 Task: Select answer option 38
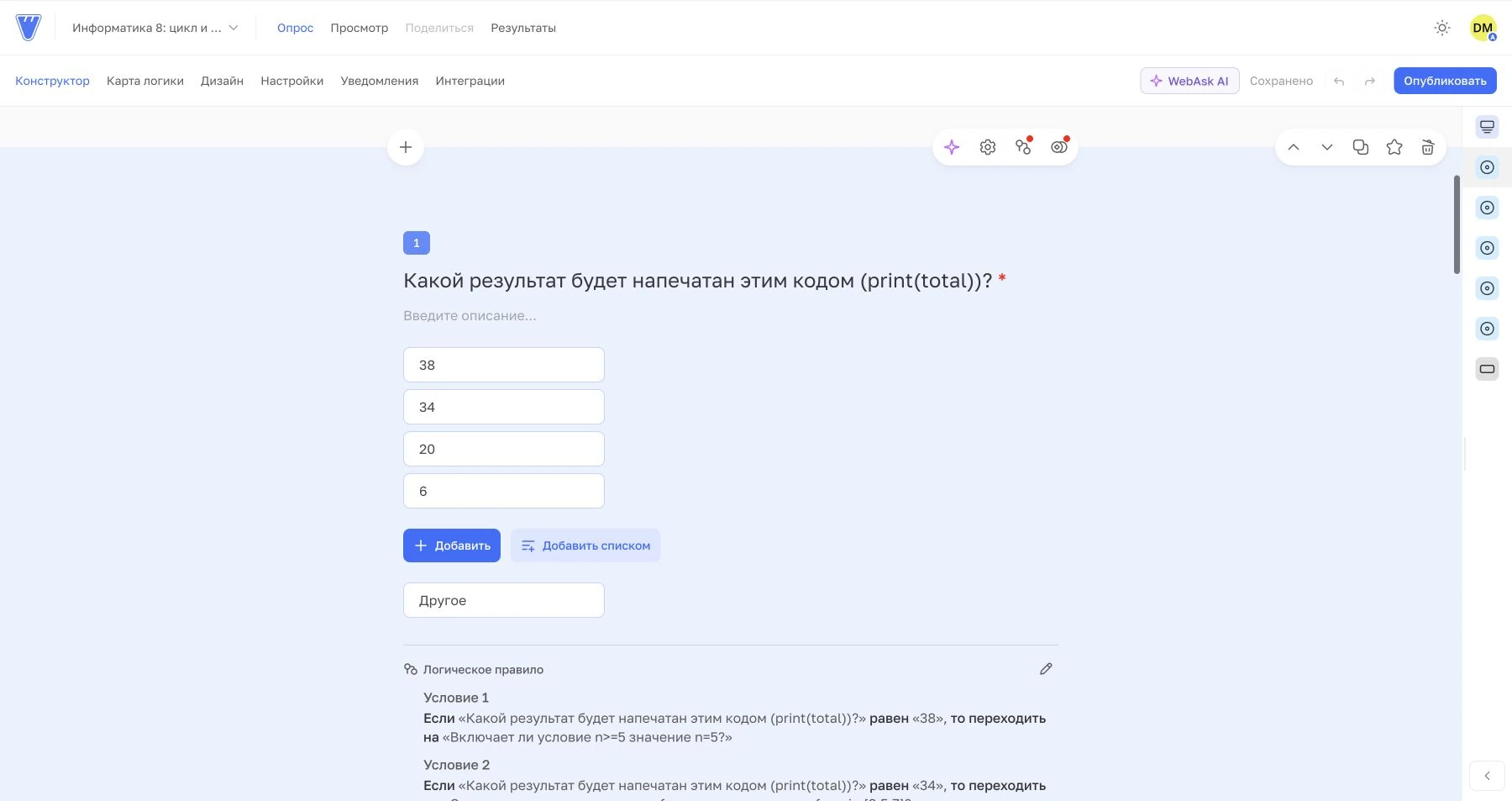point(504,365)
